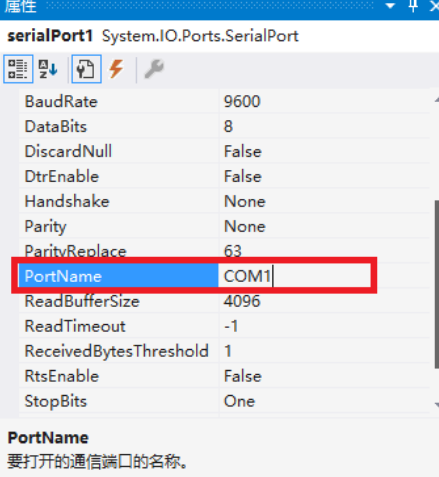Show the Properties page icon

pos(86,69)
